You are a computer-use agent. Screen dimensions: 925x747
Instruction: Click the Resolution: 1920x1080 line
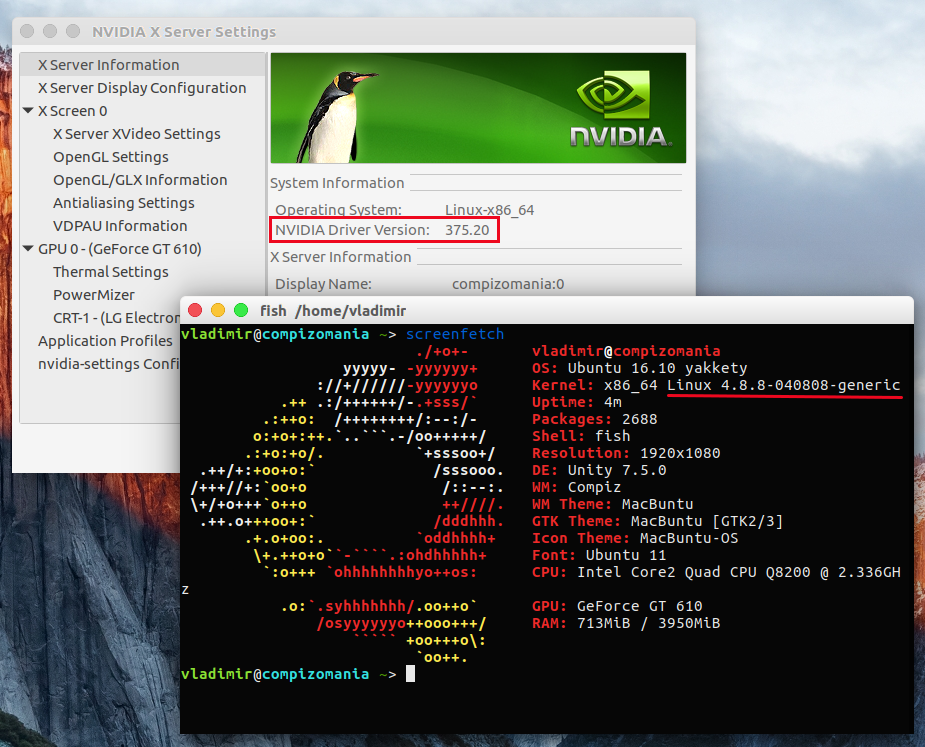pyautogui.click(x=626, y=453)
